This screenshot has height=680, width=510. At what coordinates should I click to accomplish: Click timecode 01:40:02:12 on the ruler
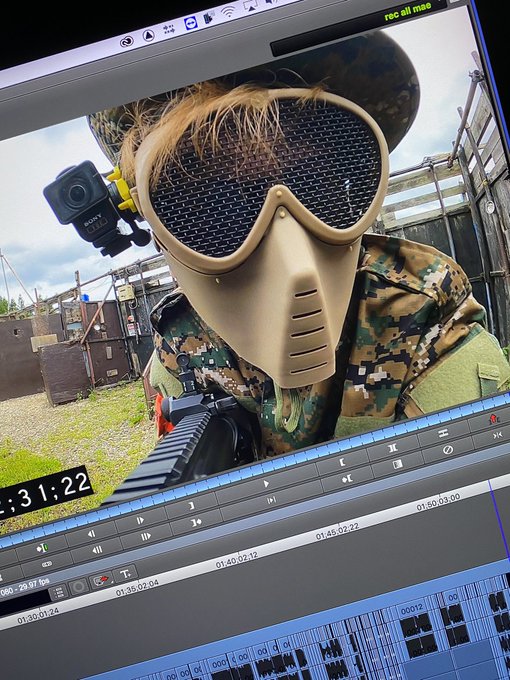click(x=237, y=559)
